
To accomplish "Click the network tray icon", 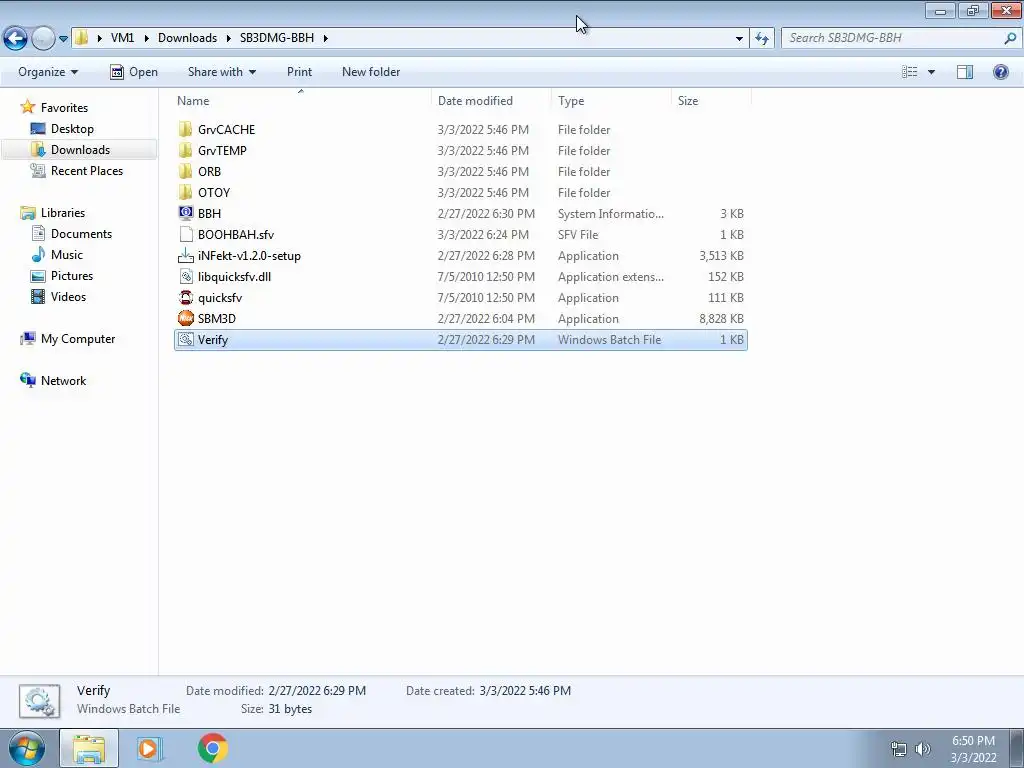I will coord(899,749).
